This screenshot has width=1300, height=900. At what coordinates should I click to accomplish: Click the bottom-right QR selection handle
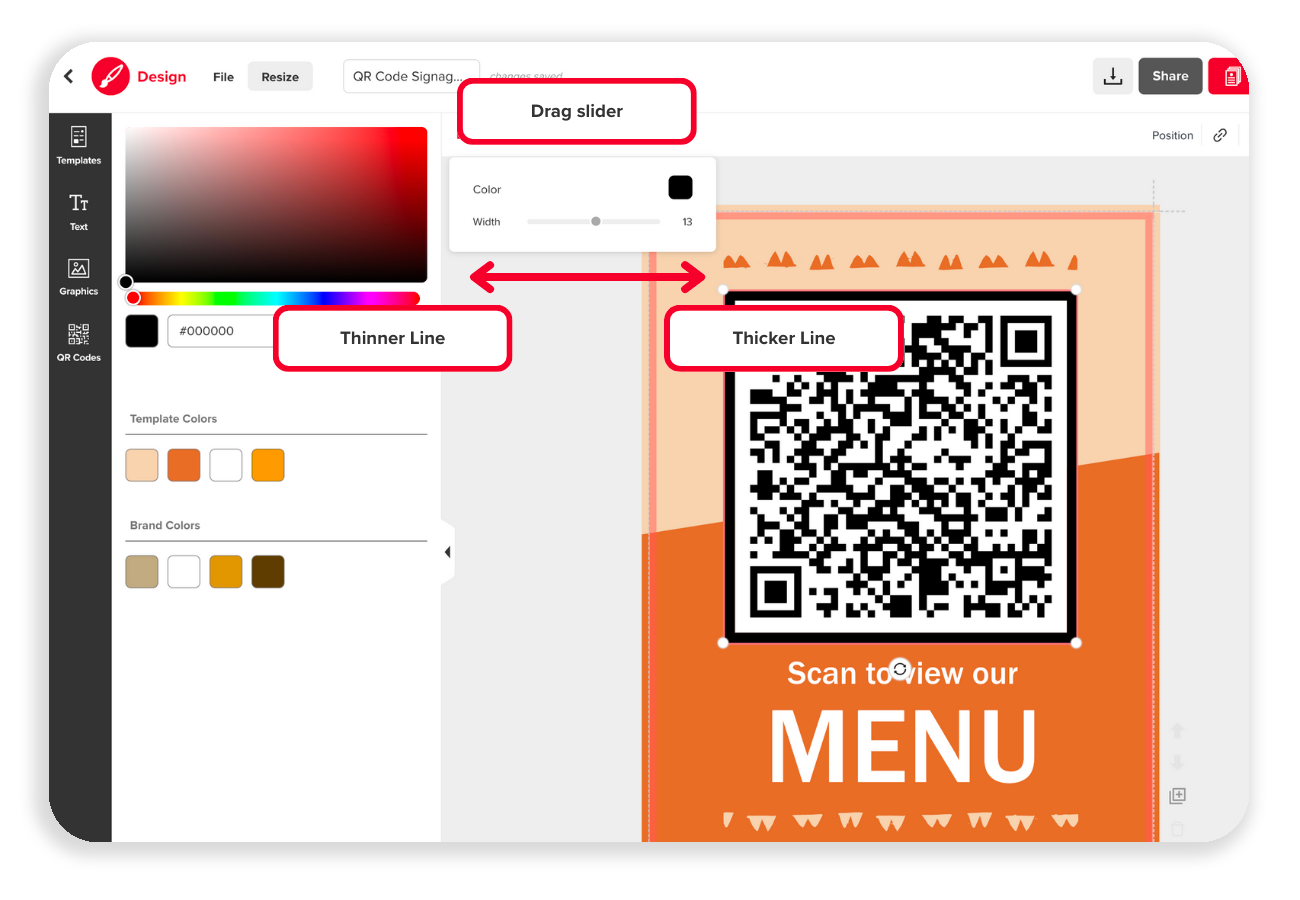[1077, 643]
